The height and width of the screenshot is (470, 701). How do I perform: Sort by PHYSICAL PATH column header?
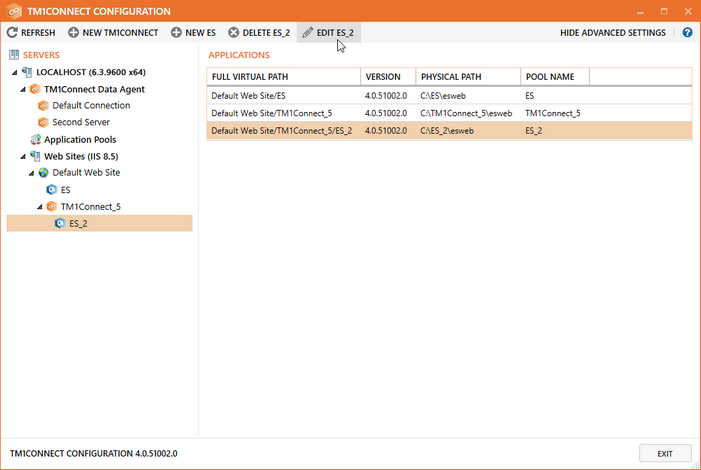coord(468,76)
